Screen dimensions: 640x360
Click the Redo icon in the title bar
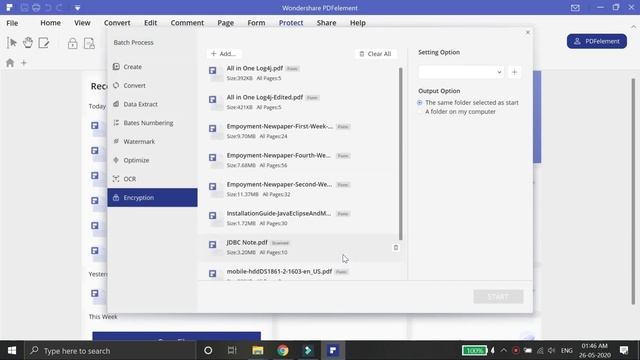click(60, 8)
